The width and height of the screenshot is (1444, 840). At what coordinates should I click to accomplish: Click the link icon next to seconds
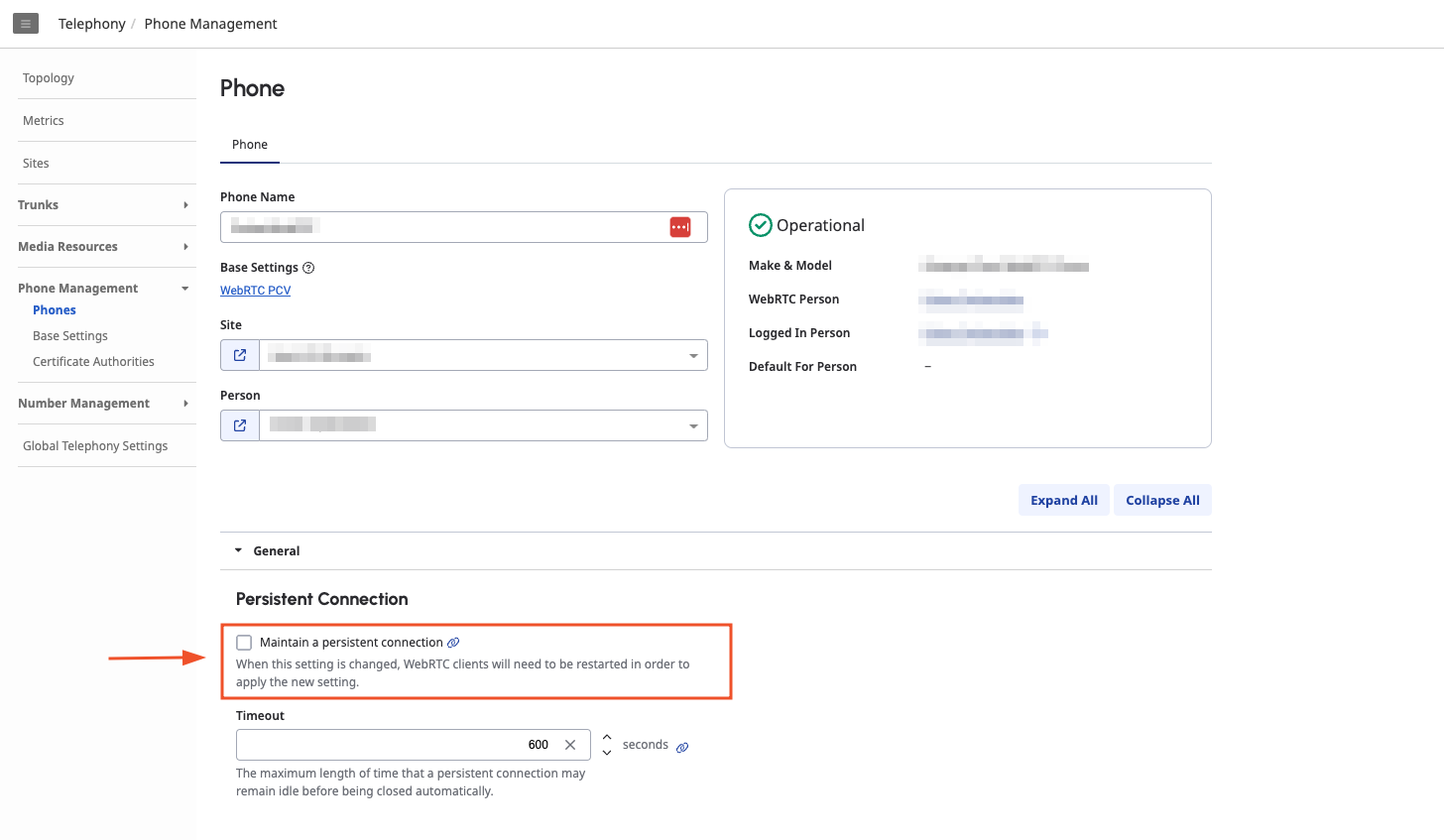click(682, 747)
